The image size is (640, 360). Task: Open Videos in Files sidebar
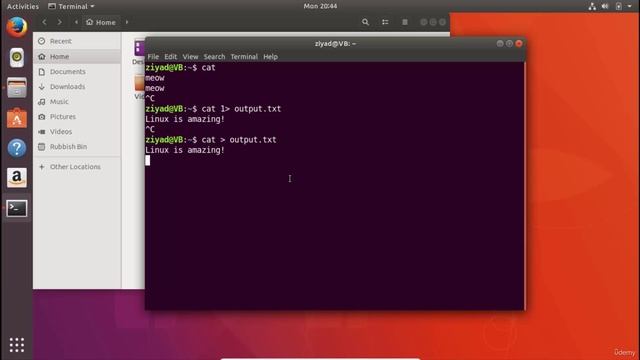coord(77,131)
